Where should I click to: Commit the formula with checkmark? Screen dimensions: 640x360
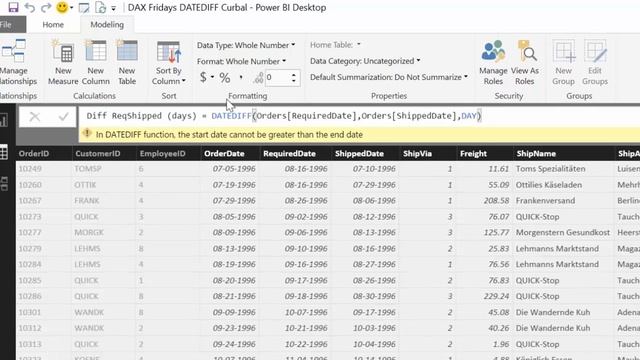[x=63, y=117]
